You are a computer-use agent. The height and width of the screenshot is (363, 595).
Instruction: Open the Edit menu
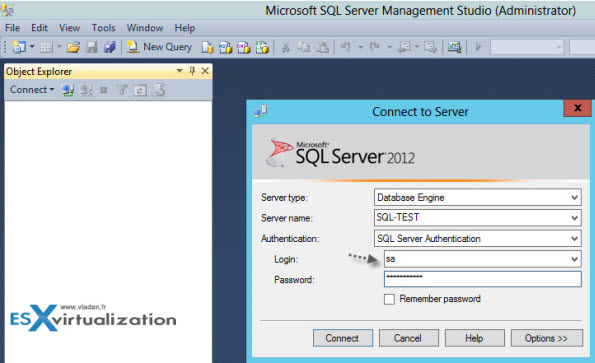click(x=39, y=28)
